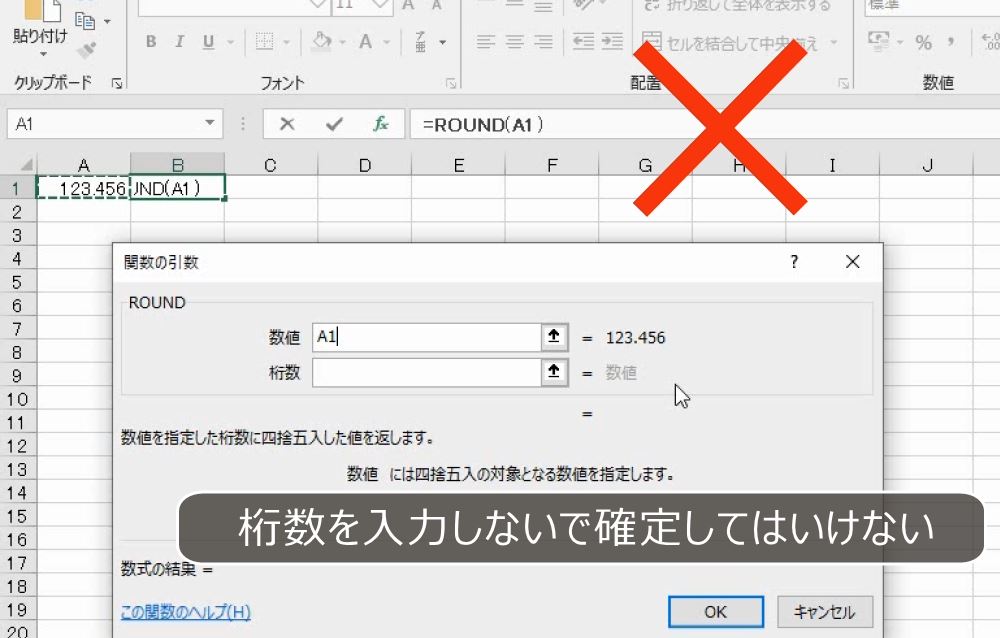Image resolution: width=1000 pixels, height=638 pixels.
Task: Click the 数値 argument input field
Action: point(427,337)
